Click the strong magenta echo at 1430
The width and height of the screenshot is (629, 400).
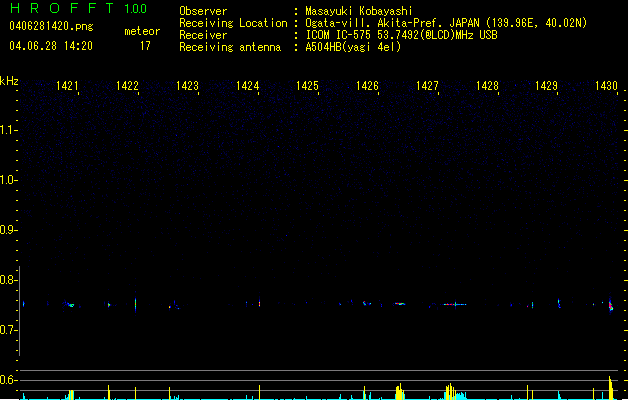[x=611, y=306]
